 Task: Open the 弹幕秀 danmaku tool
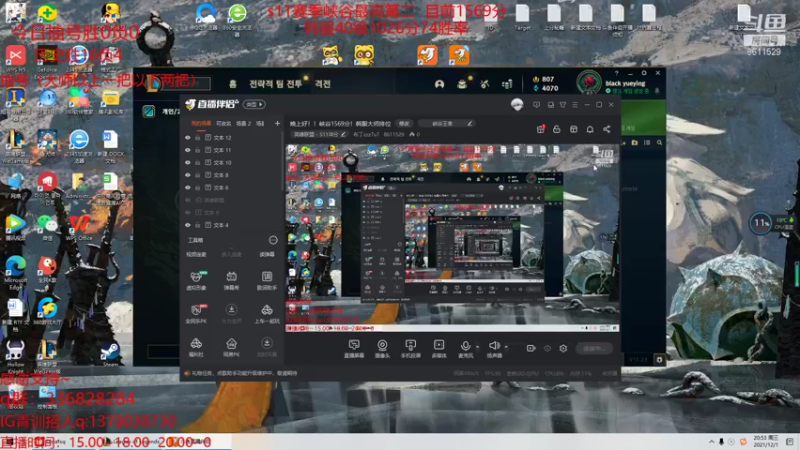coord(231,281)
